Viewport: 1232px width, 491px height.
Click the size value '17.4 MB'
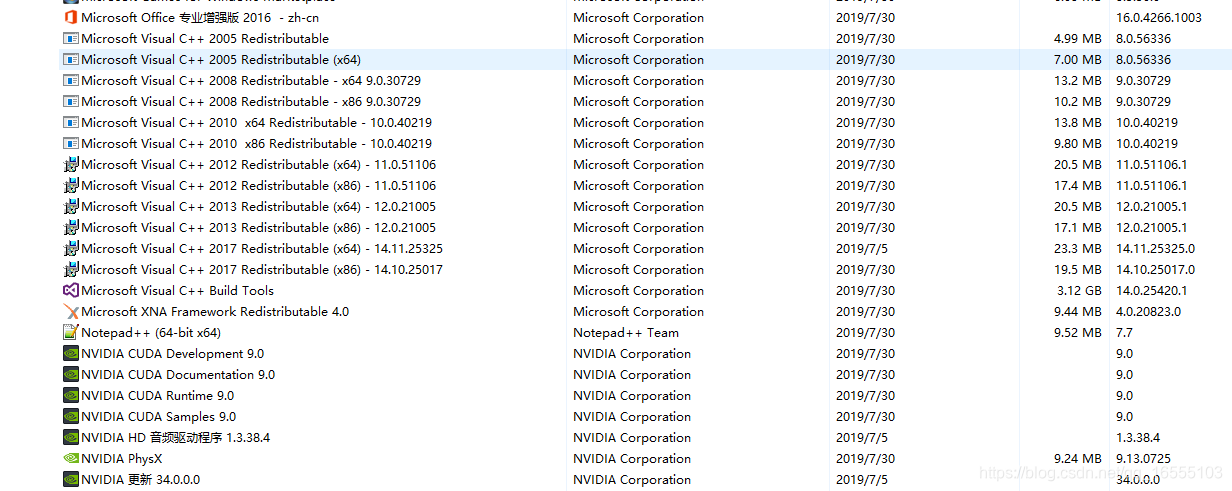click(1077, 186)
